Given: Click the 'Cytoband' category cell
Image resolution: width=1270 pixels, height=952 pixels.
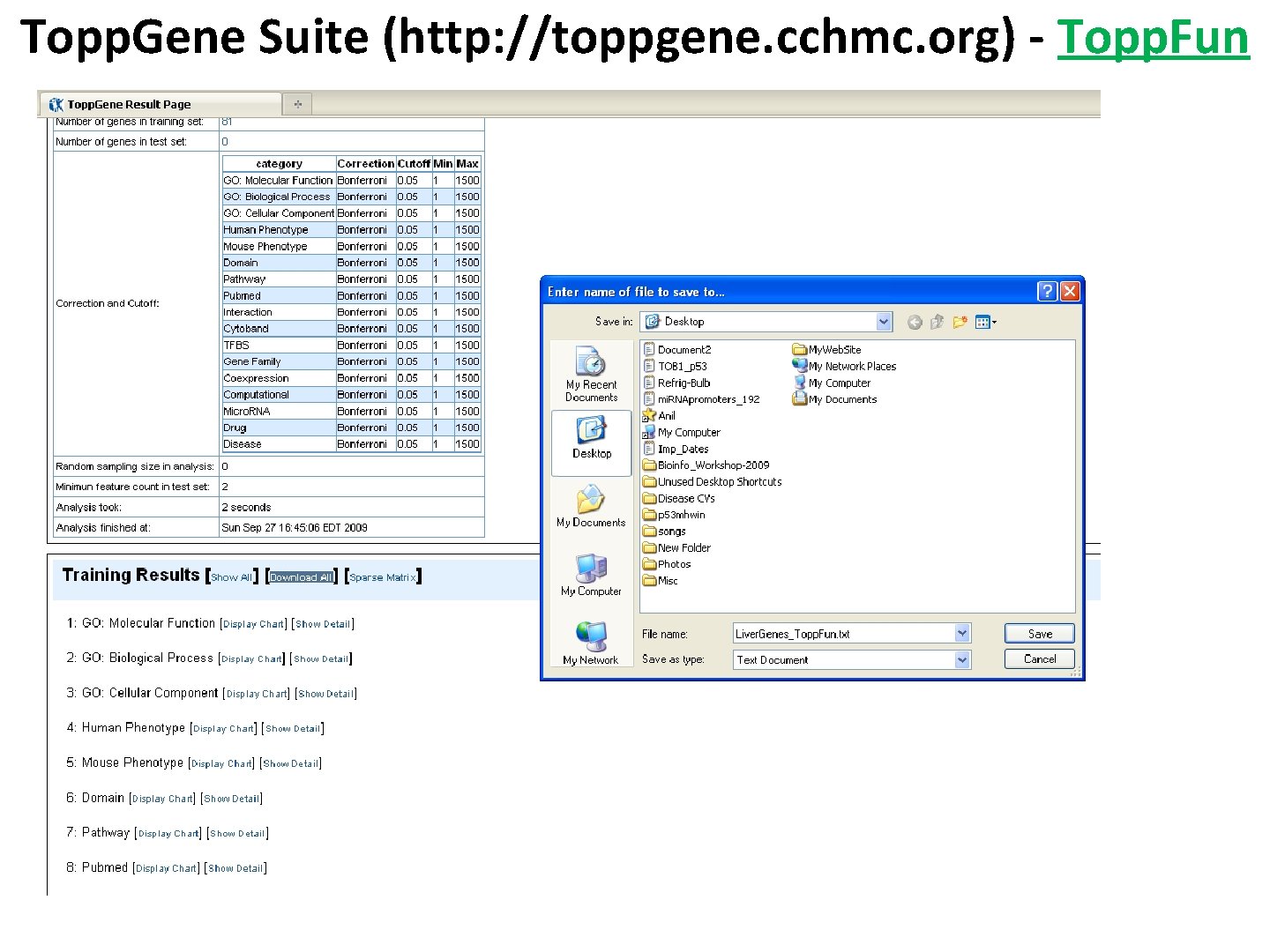Looking at the screenshot, I should pyautogui.click(x=279, y=329).
